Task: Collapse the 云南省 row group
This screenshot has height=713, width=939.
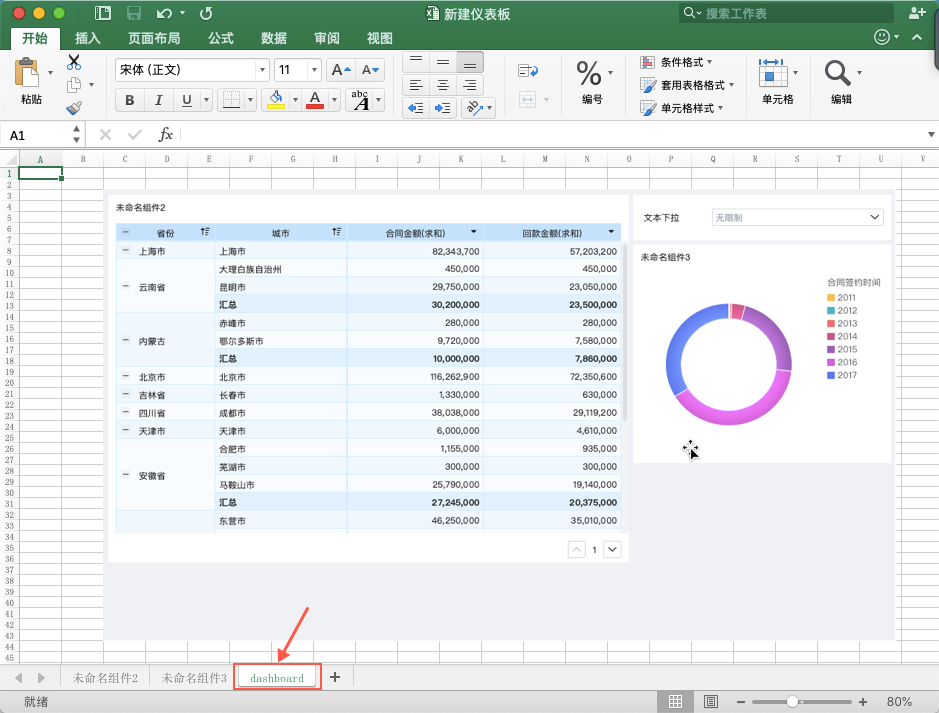Action: tap(126, 286)
